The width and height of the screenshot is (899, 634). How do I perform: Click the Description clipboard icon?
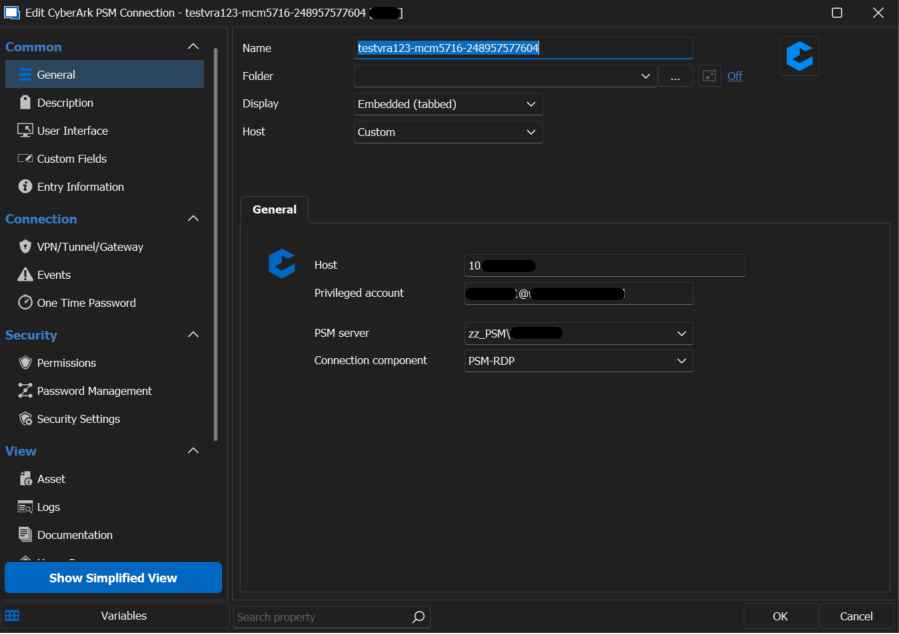(25, 102)
